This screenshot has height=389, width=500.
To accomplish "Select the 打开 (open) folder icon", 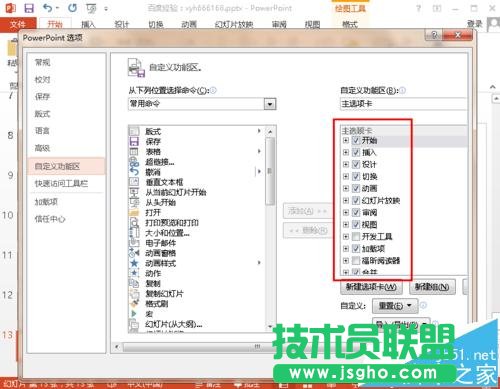I will point(134,212).
